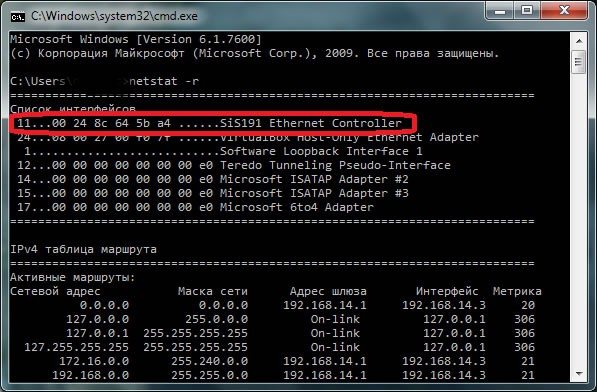The height and width of the screenshot is (392, 597).
Task: Click the scrollbar up arrow
Action: point(579,40)
